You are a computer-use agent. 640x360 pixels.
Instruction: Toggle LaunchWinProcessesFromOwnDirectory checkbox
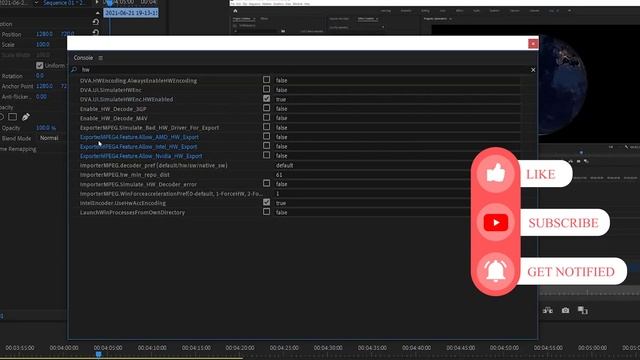click(267, 211)
